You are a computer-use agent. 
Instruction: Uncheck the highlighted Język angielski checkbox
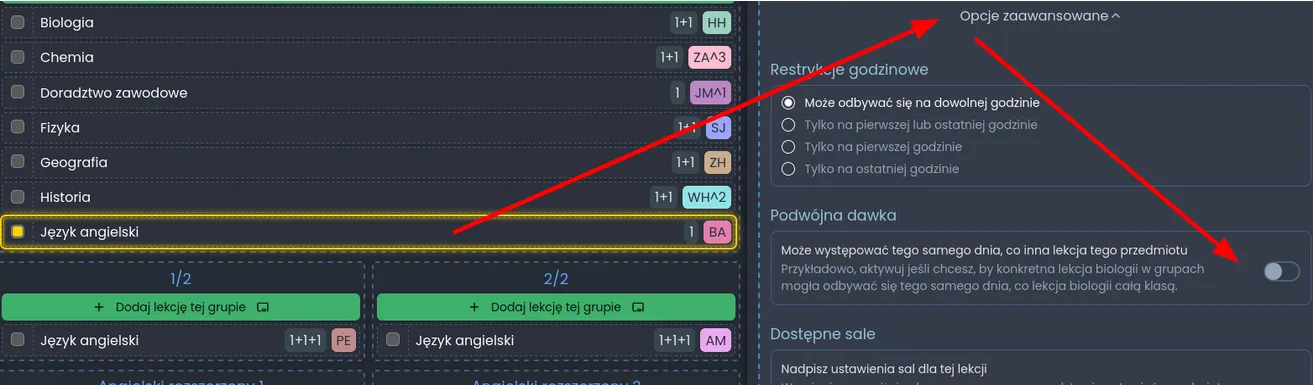[x=17, y=232]
